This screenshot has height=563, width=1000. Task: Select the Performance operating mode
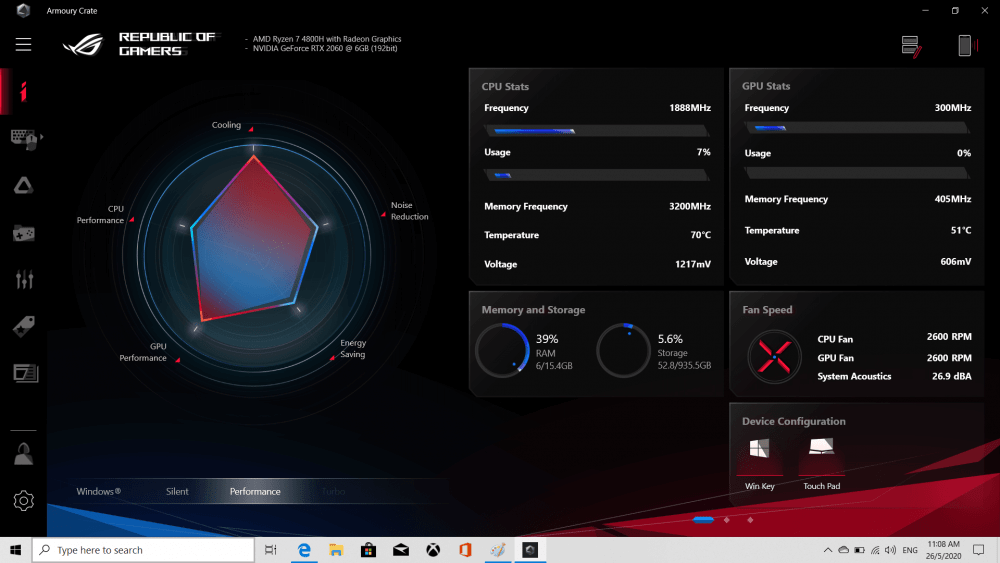(x=255, y=492)
